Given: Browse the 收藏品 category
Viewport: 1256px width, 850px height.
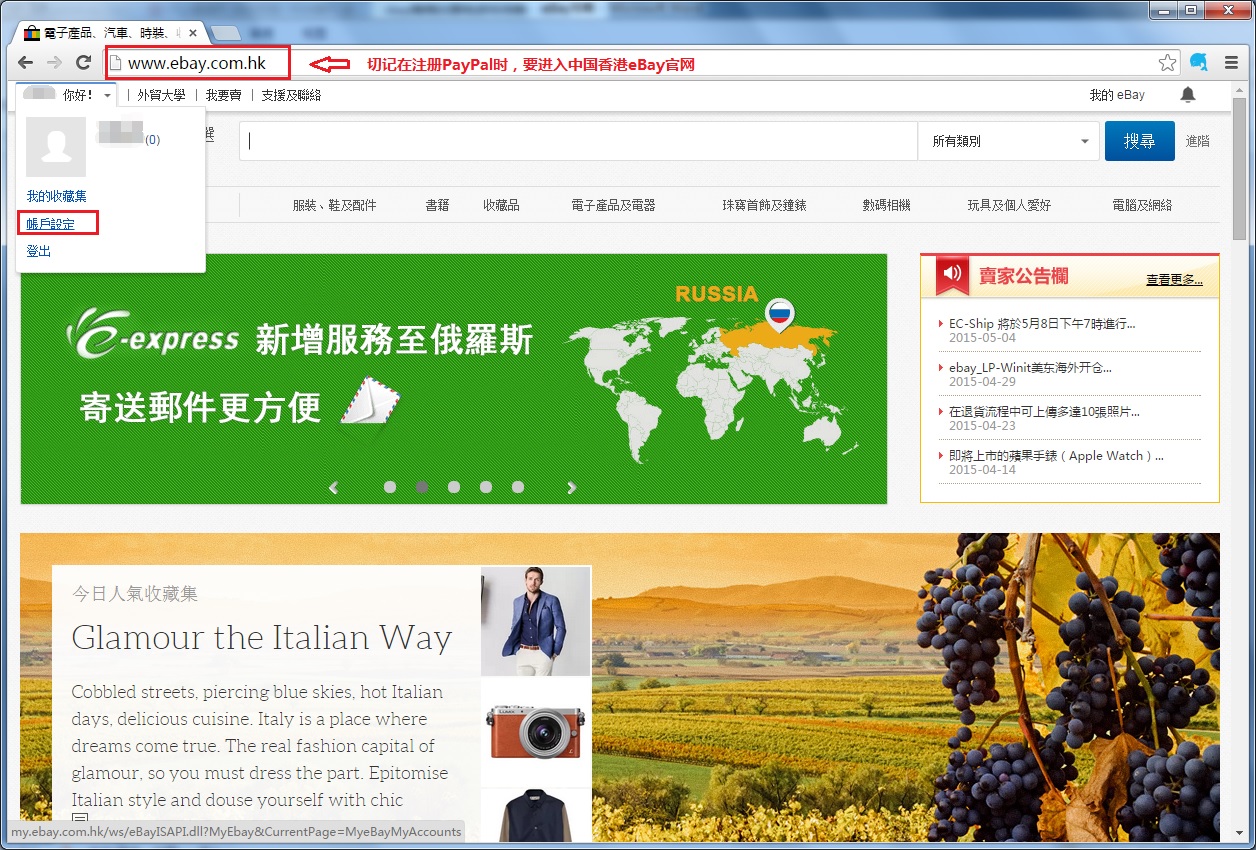Looking at the screenshot, I should [501, 205].
